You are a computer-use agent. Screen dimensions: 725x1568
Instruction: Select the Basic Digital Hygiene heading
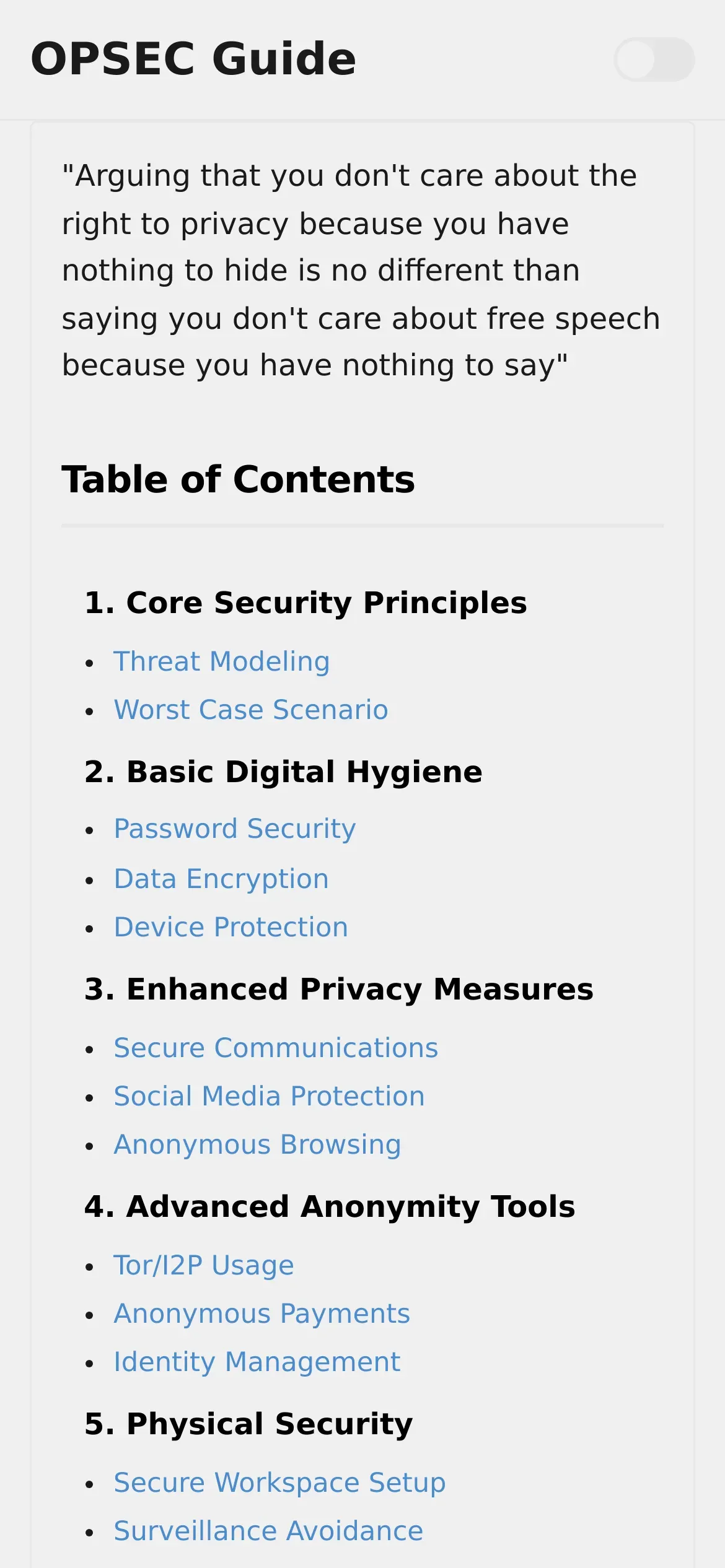[x=283, y=772]
